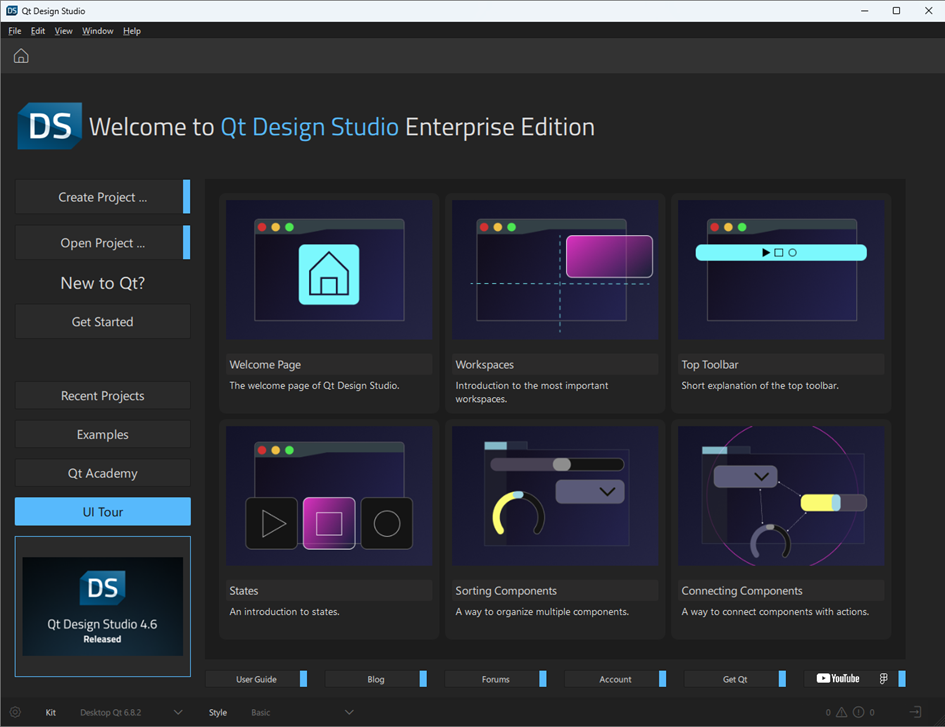
Task: Click the arrow icon at far right of status bar
Action: click(914, 712)
